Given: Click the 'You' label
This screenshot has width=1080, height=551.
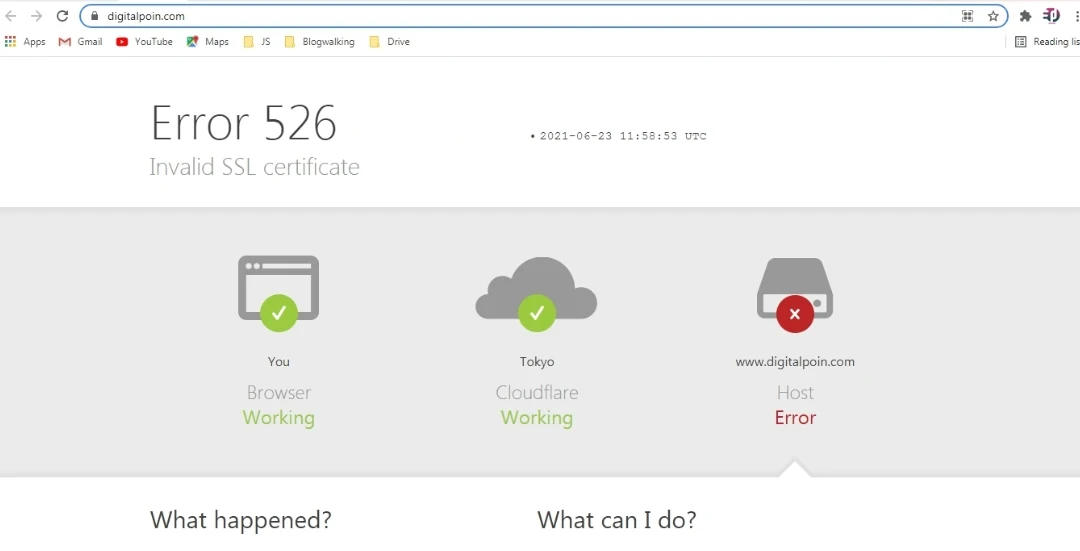Looking at the screenshot, I should (278, 362).
